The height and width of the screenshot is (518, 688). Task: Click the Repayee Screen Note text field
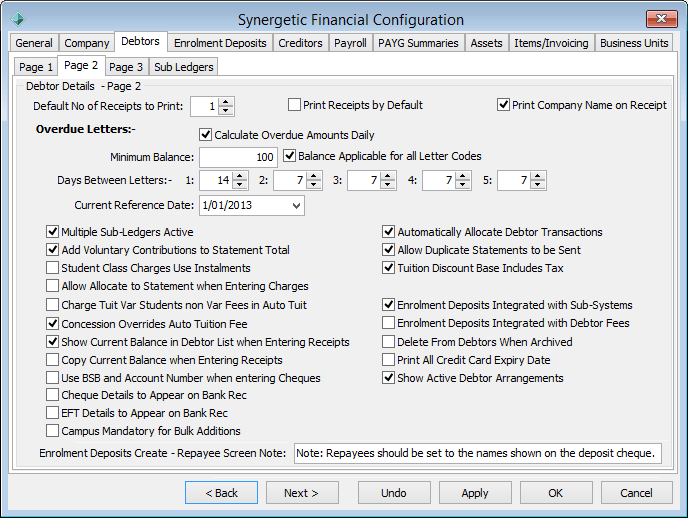point(478,453)
